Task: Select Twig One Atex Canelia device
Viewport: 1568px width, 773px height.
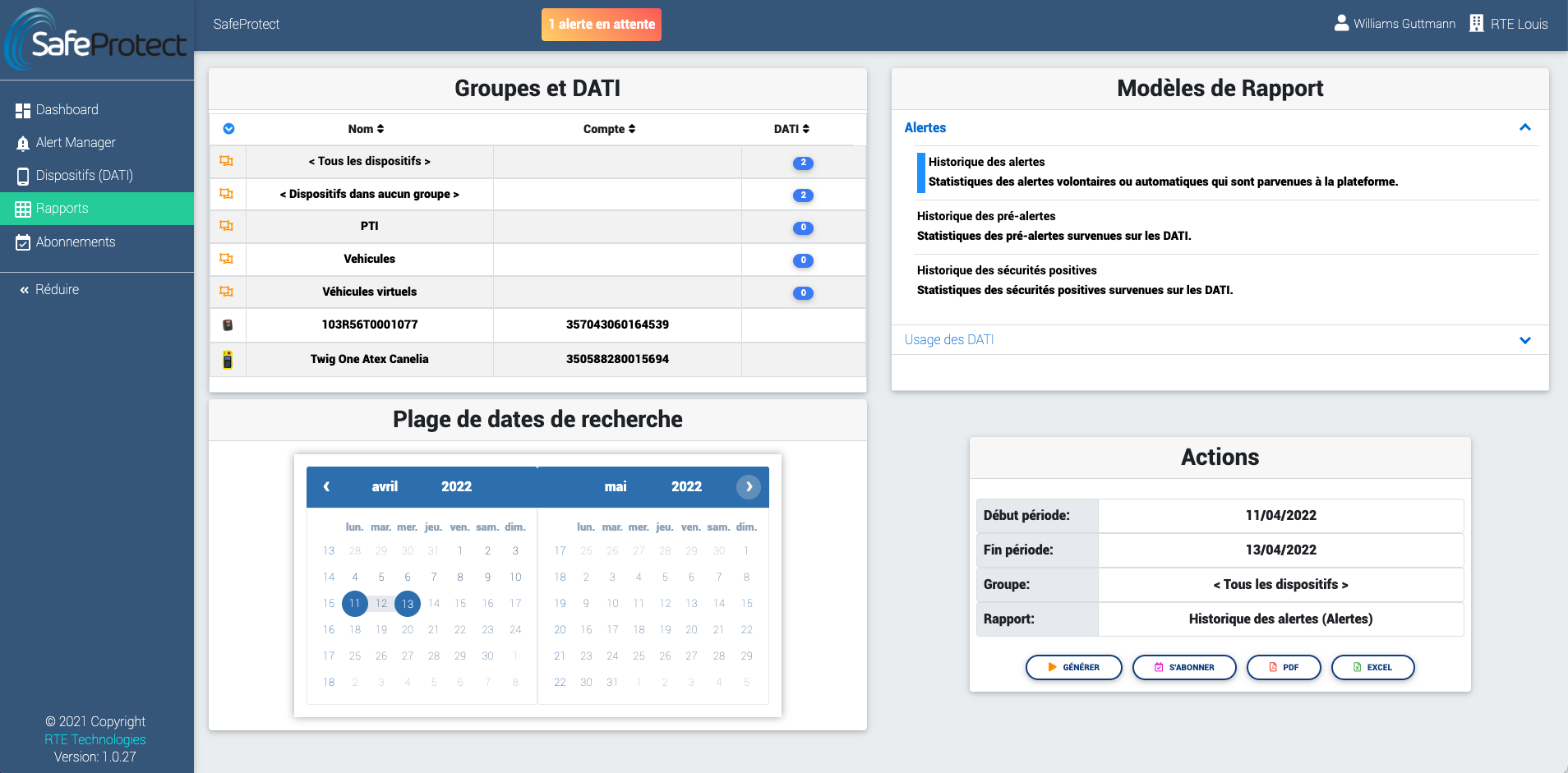Action: pos(370,359)
